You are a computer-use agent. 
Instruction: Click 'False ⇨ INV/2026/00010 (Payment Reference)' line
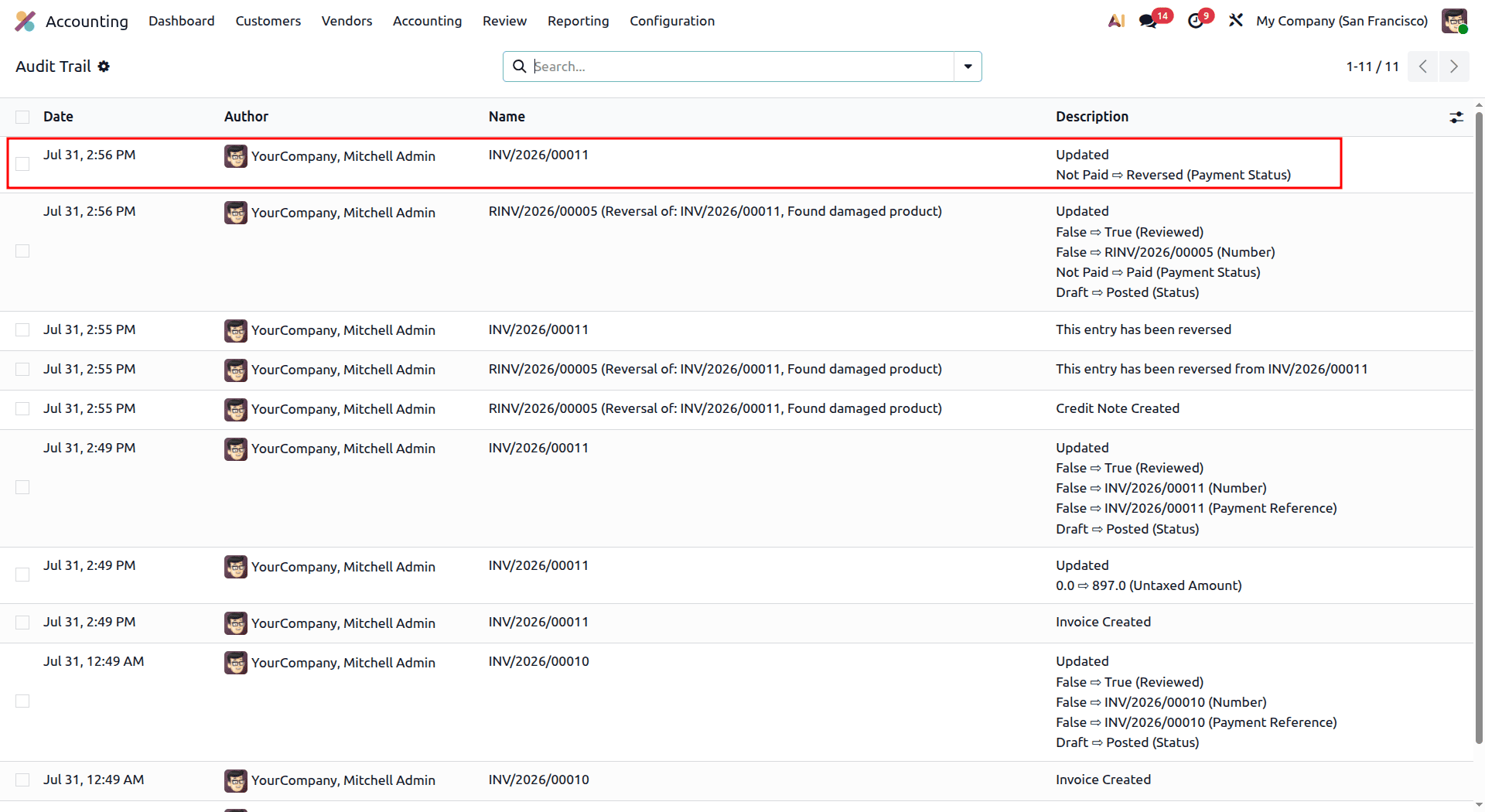click(x=1197, y=722)
